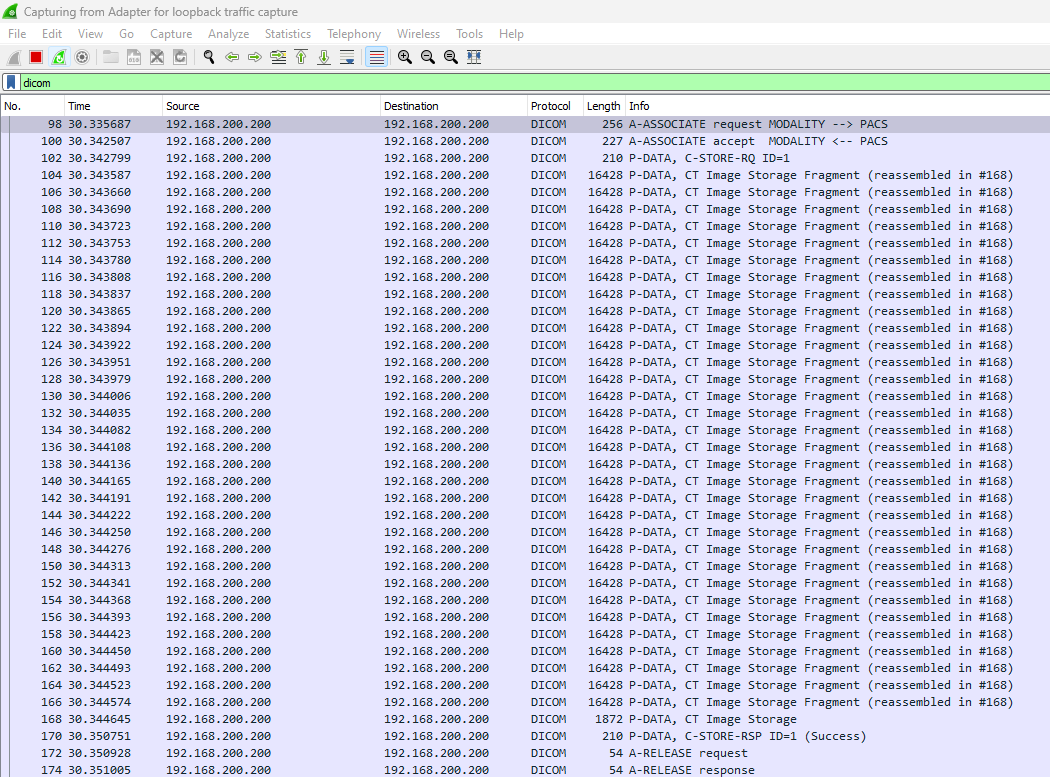Open the display filter bookmark menu

(11, 83)
